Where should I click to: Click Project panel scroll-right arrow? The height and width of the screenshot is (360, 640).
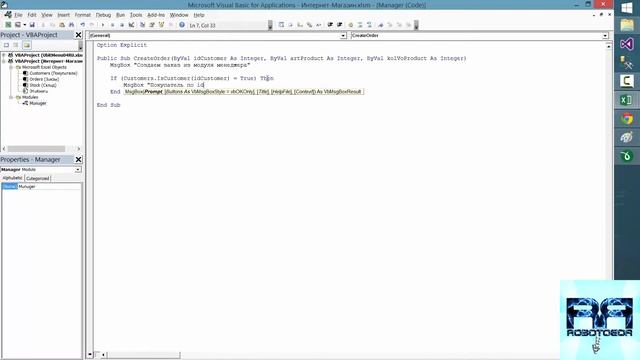click(x=79, y=149)
